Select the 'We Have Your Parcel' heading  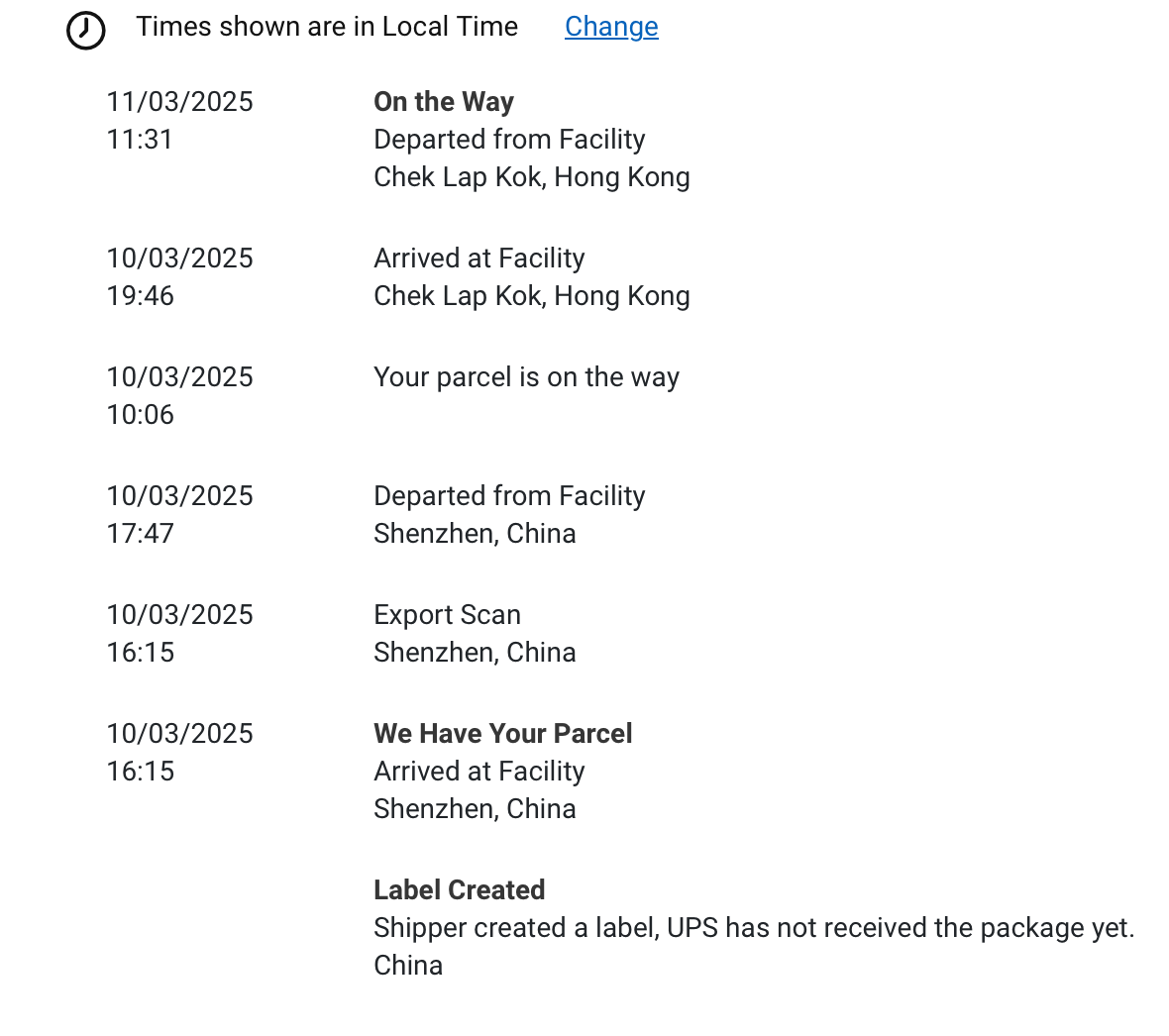coord(502,734)
